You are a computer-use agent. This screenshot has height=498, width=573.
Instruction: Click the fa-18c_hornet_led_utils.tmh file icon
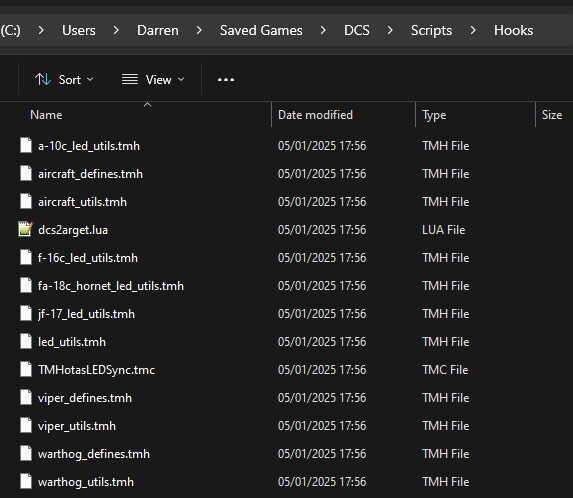click(26, 285)
